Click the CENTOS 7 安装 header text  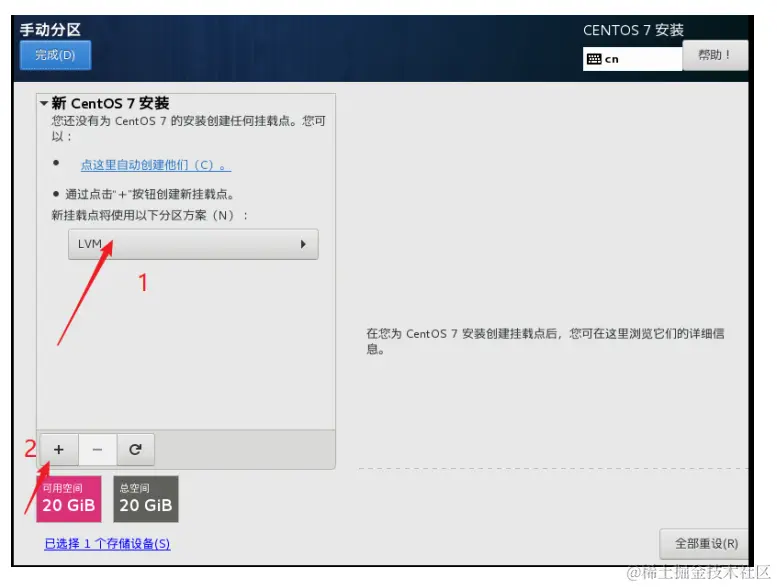pos(633,30)
